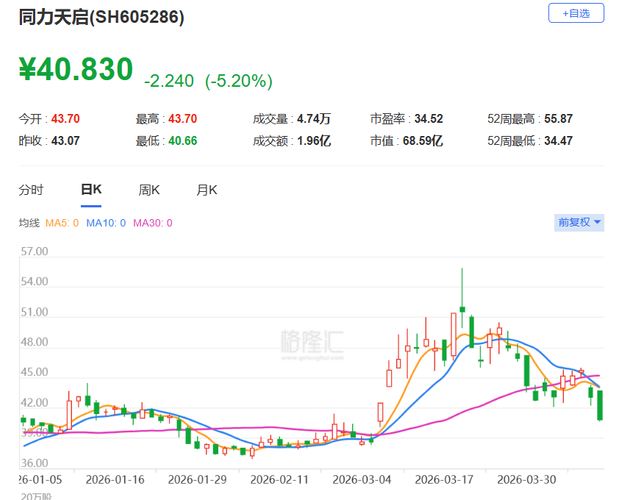Click the 52周最低 value 34.47
This screenshot has width=630, height=500.
pyautogui.click(x=558, y=141)
